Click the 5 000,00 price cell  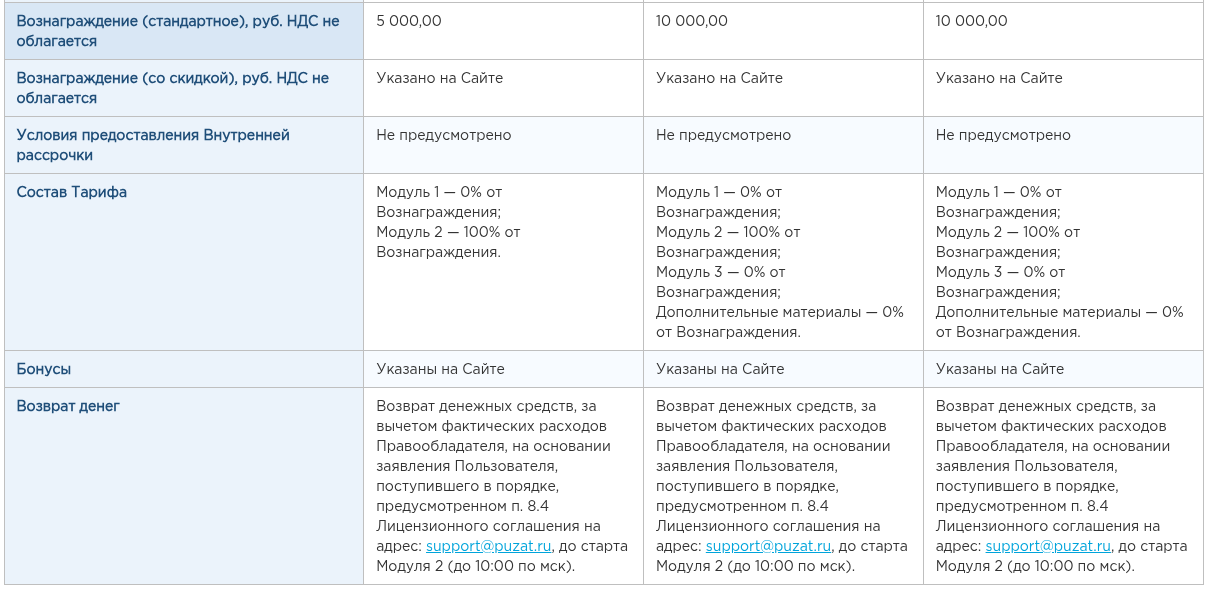click(x=409, y=21)
